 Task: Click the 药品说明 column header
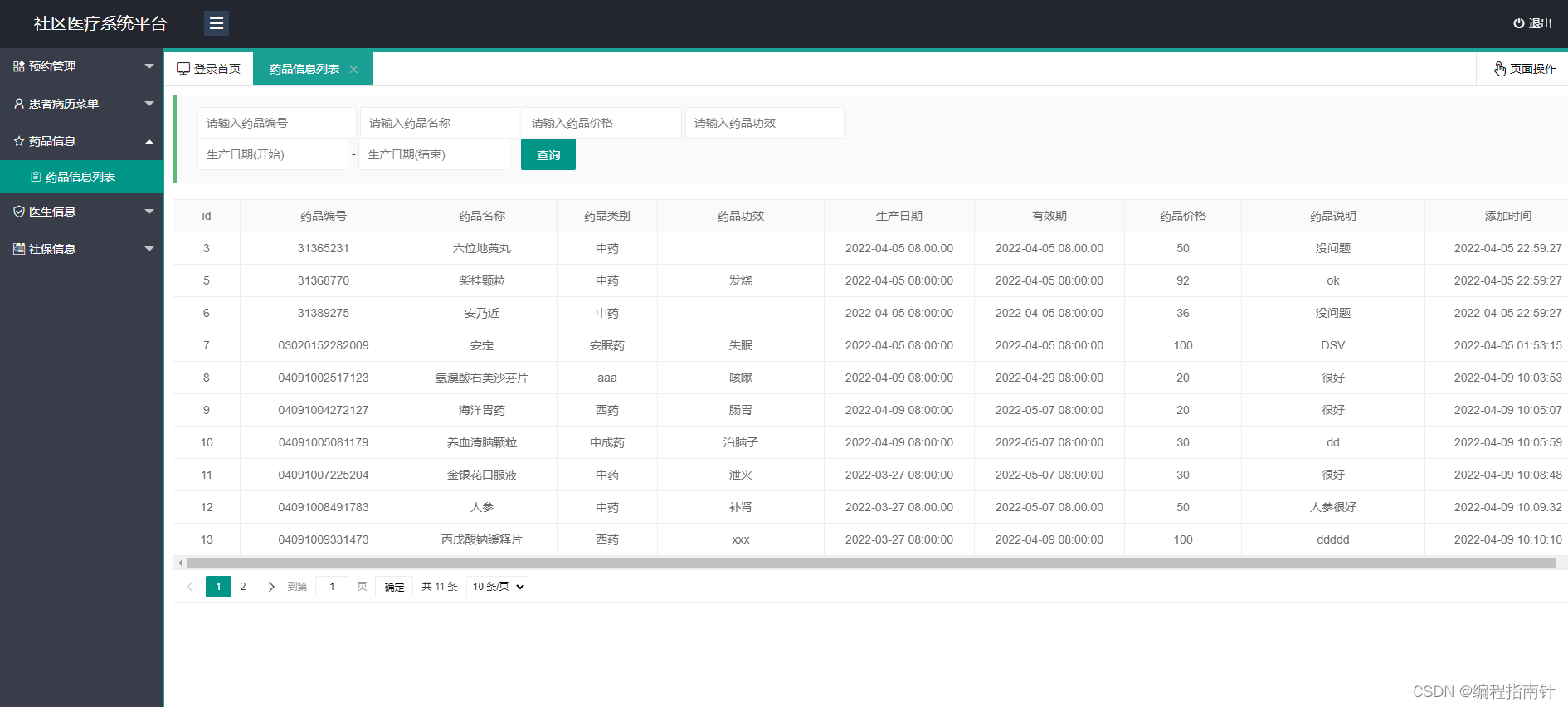click(x=1333, y=216)
